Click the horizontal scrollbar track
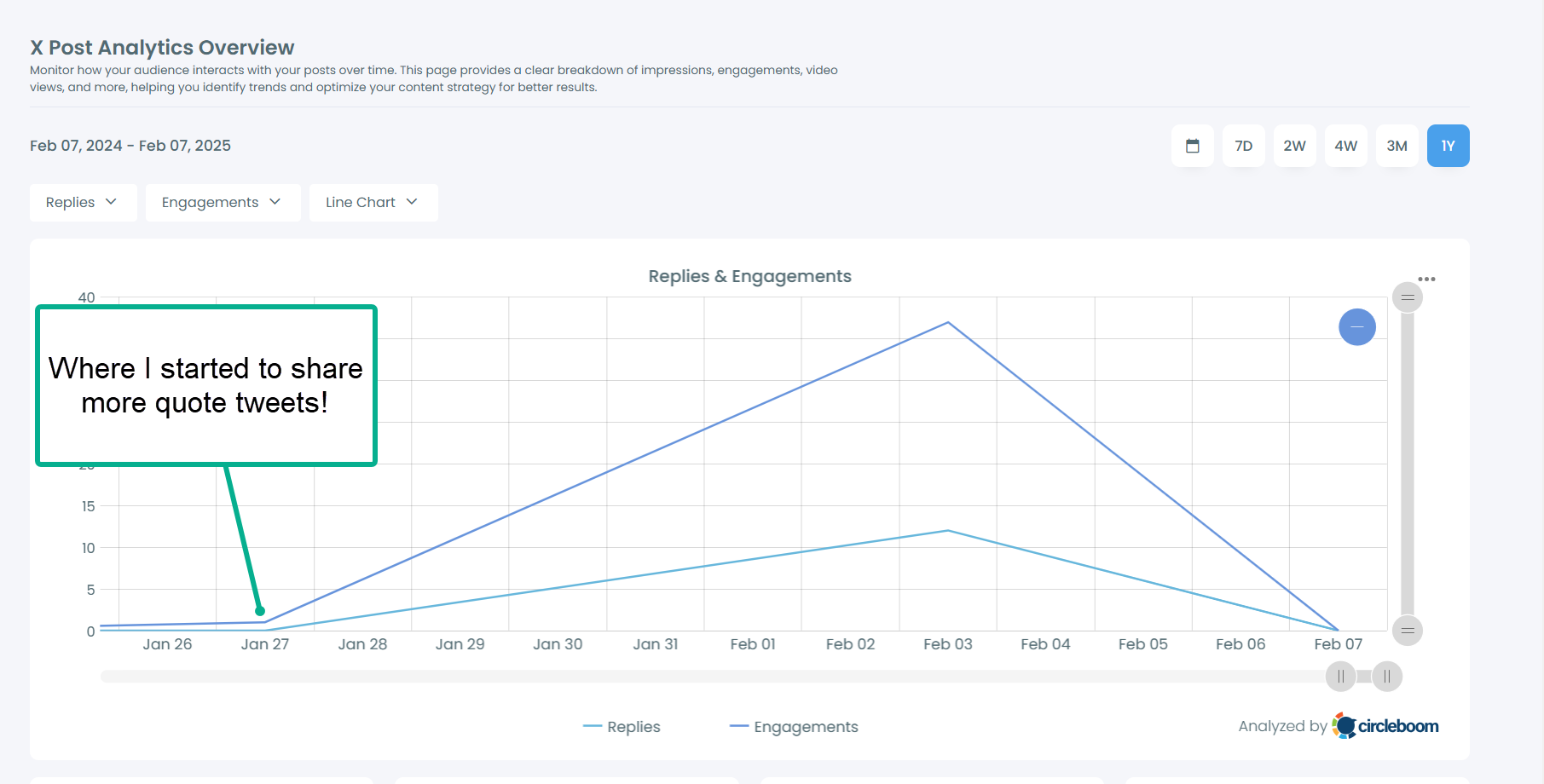The image size is (1544, 784). coord(712,677)
